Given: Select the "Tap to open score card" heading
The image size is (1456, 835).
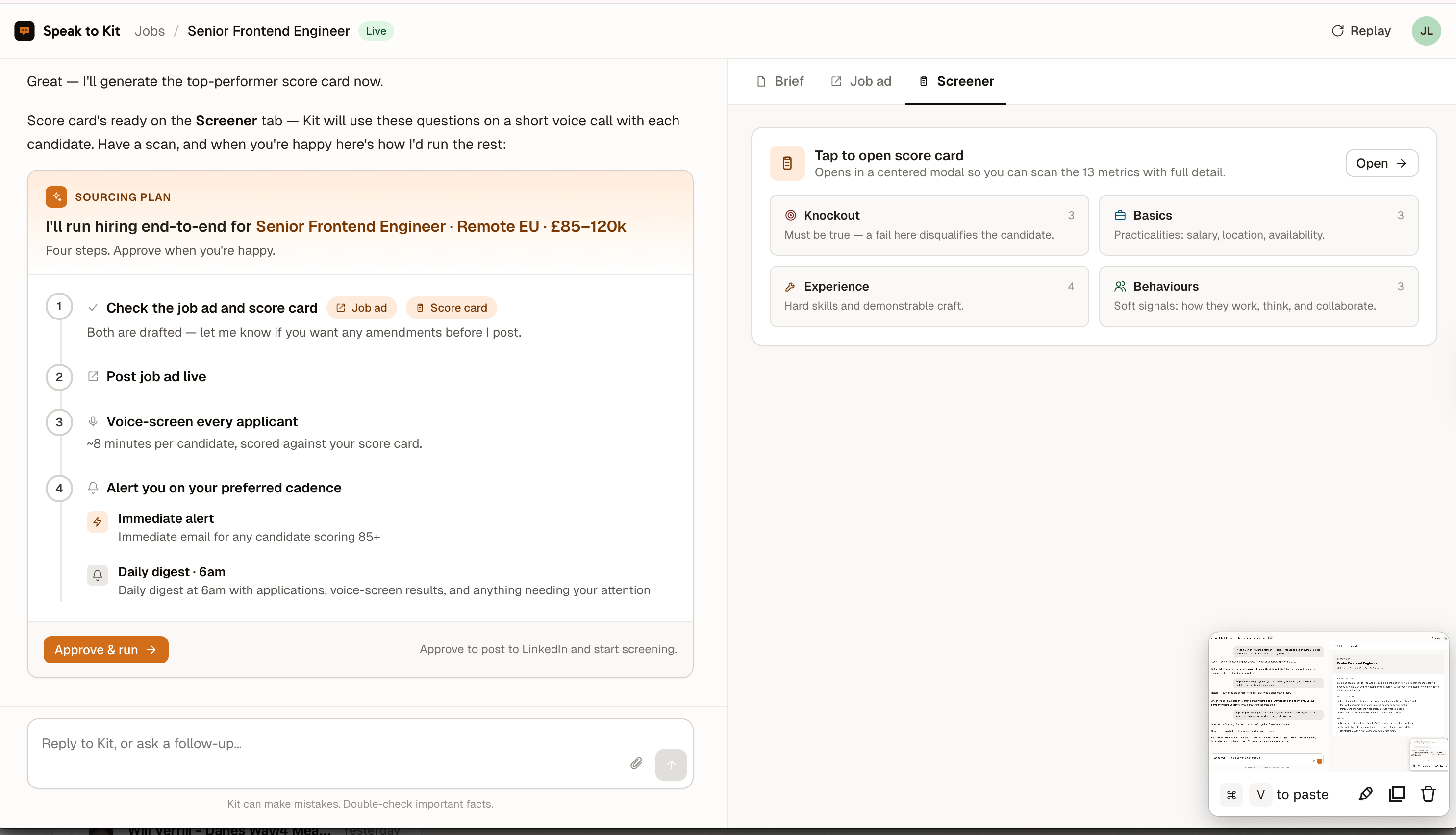Looking at the screenshot, I should (x=889, y=155).
